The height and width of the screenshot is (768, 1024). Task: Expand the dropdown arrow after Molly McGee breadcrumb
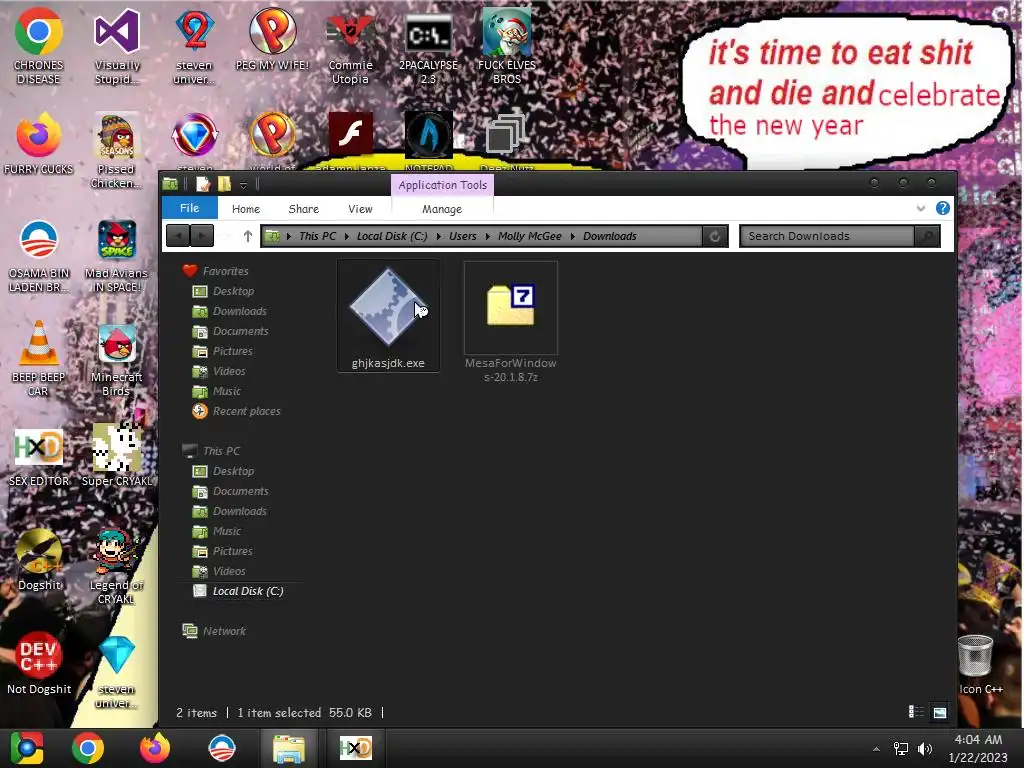coord(573,236)
